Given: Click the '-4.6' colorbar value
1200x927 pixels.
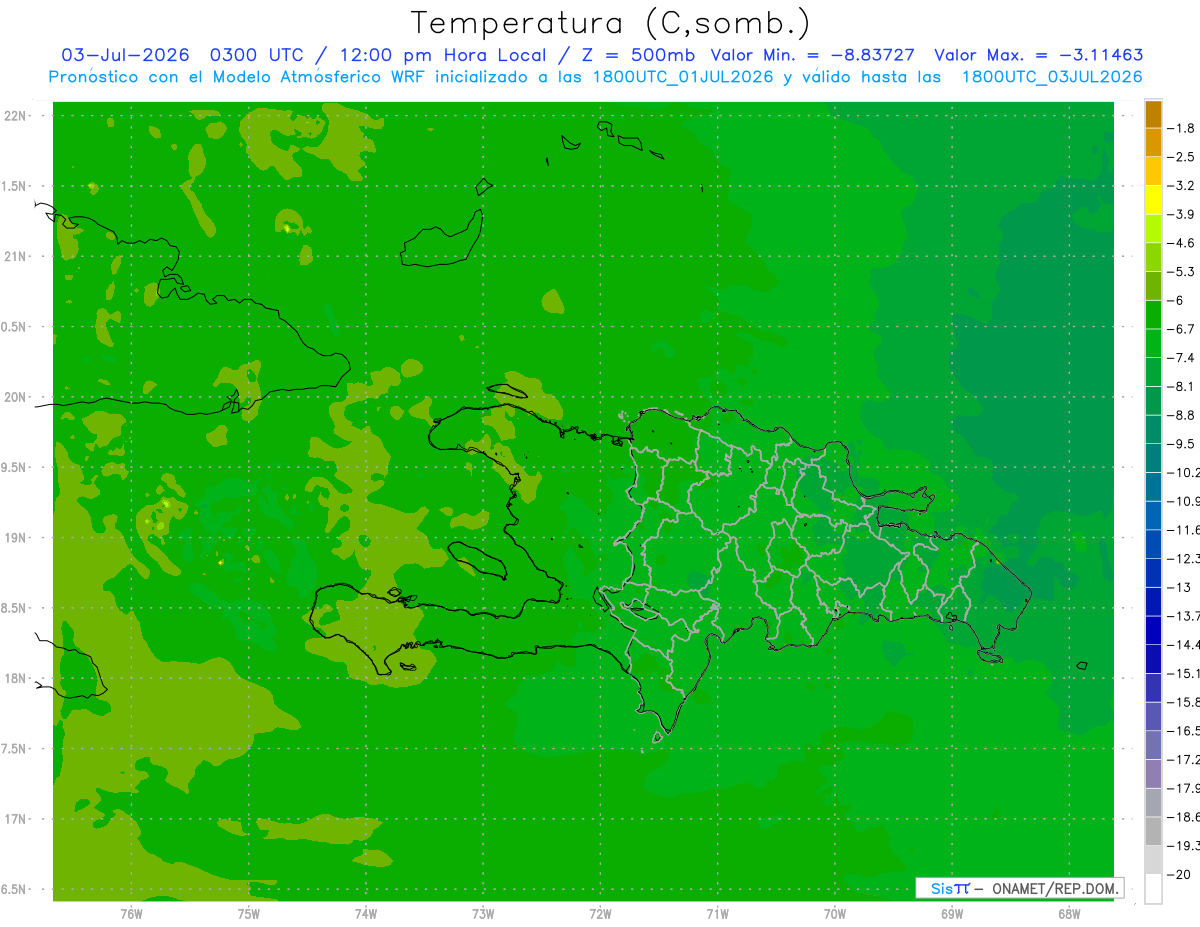Looking at the screenshot, I should [x=1181, y=243].
